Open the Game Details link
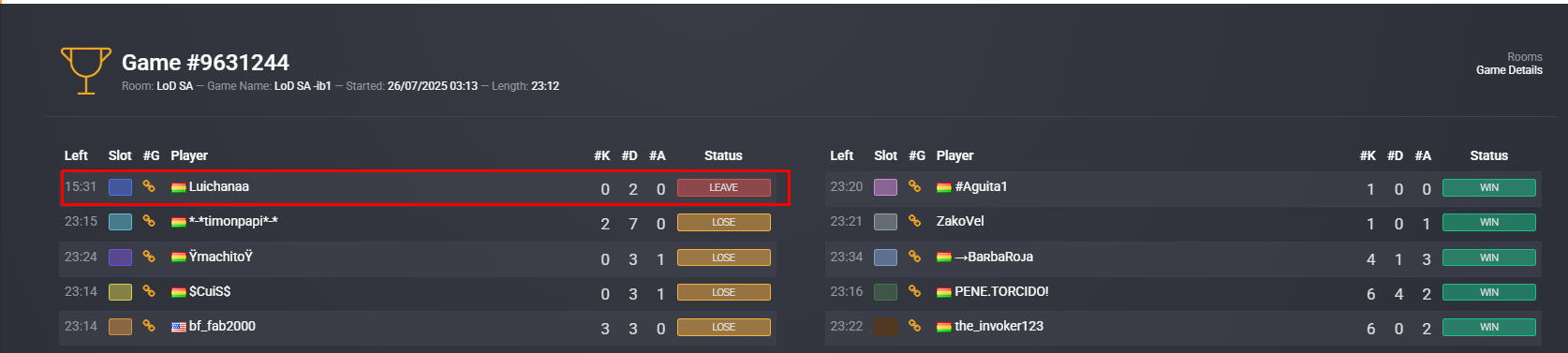Viewport: 1568px width, 353px height. 1509,70
